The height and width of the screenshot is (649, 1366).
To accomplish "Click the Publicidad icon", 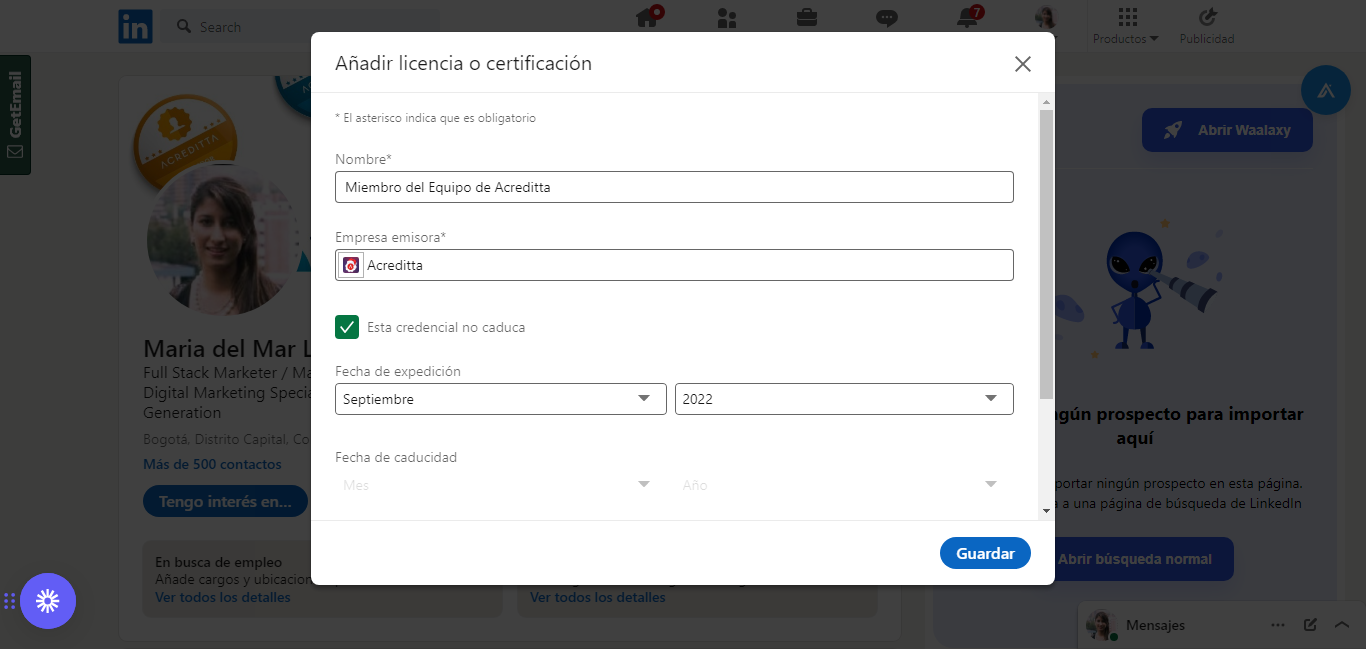I will [1207, 17].
